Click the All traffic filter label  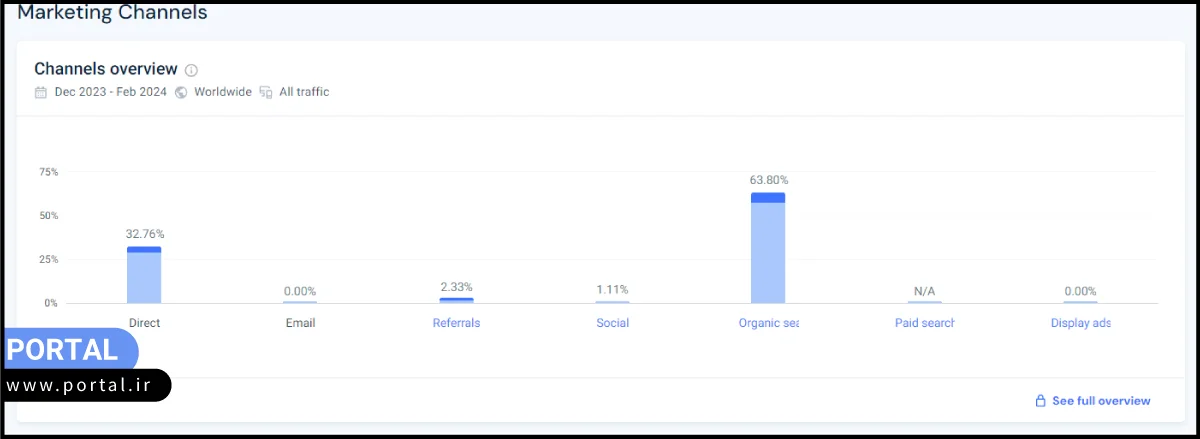(x=304, y=92)
